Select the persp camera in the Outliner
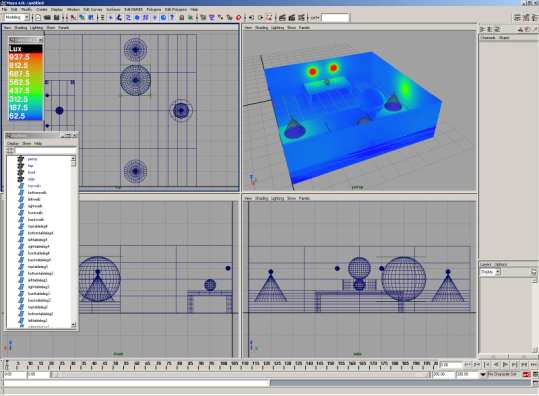The height and width of the screenshot is (396, 539). (32, 159)
